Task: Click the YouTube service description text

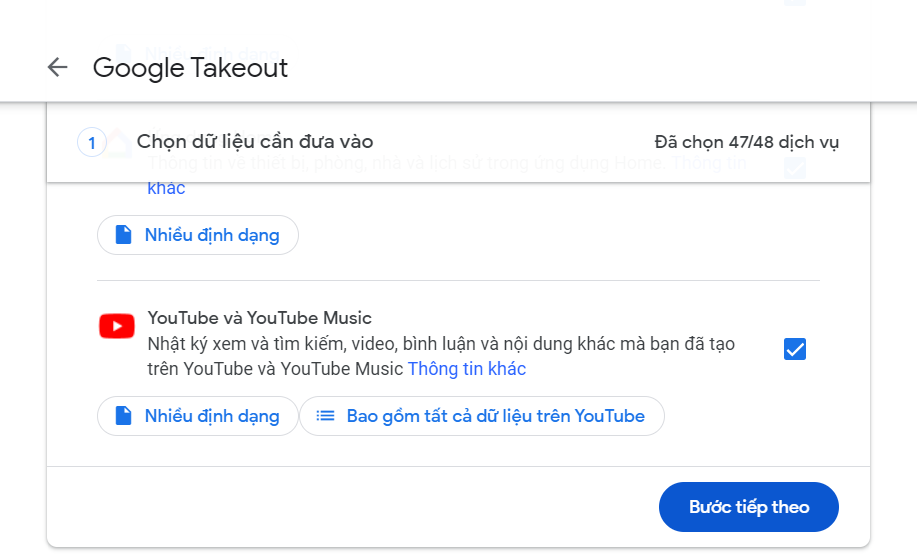Action: point(440,344)
